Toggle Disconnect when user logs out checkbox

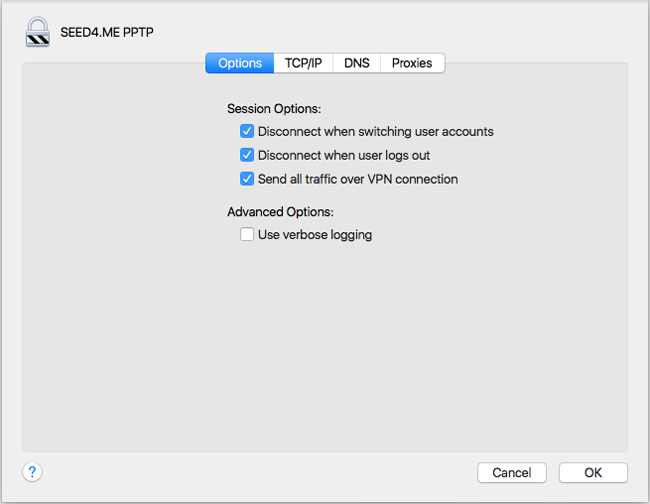pyautogui.click(x=247, y=155)
